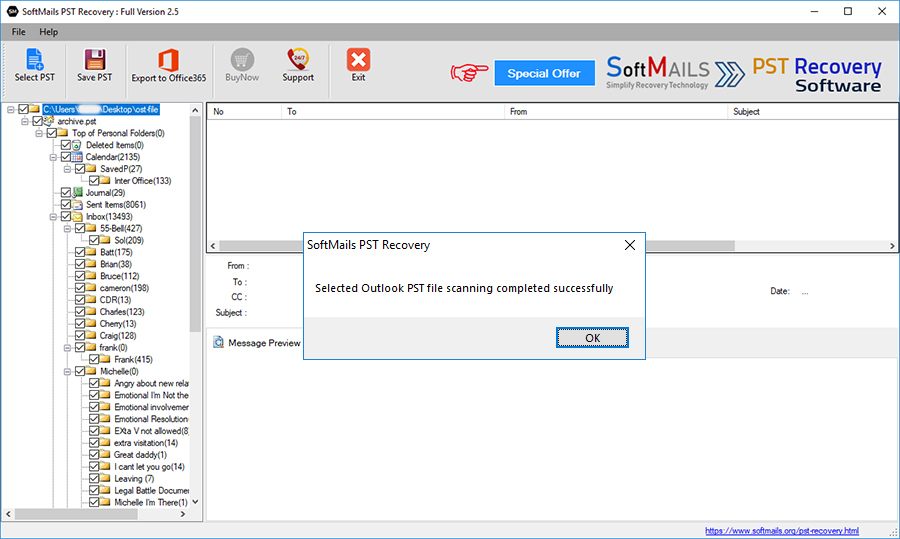This screenshot has height=539, width=900.
Task: Click the SoftMails app icon in title bar
Action: point(12,11)
